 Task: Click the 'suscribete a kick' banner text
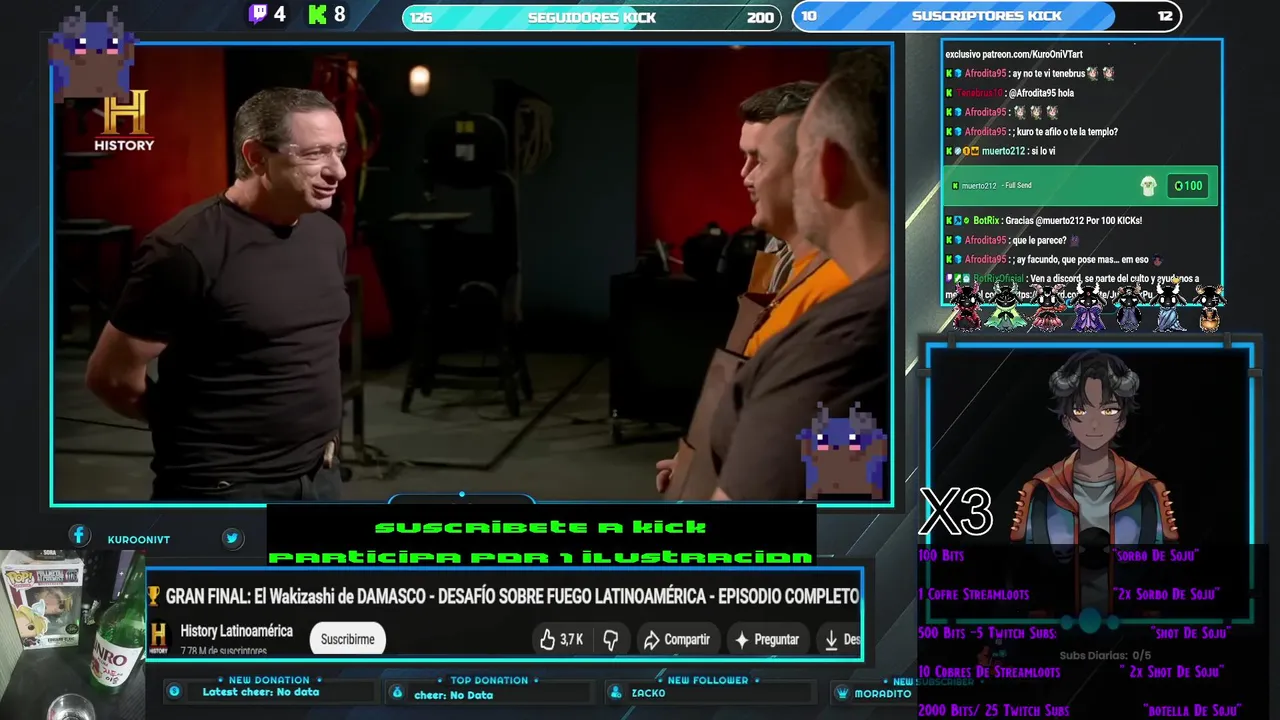point(541,527)
